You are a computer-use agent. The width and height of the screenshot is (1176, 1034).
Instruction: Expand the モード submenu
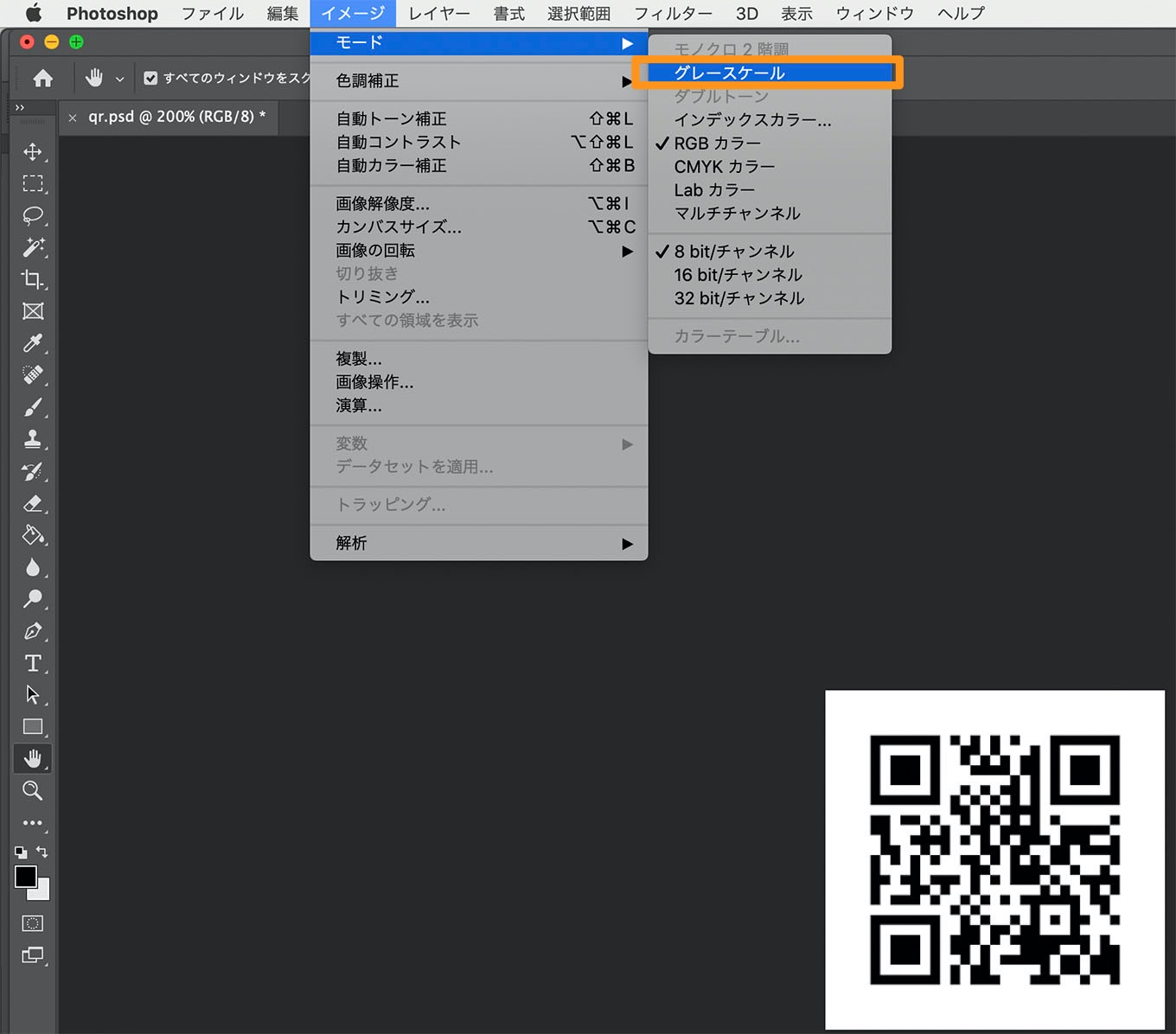[x=479, y=42]
